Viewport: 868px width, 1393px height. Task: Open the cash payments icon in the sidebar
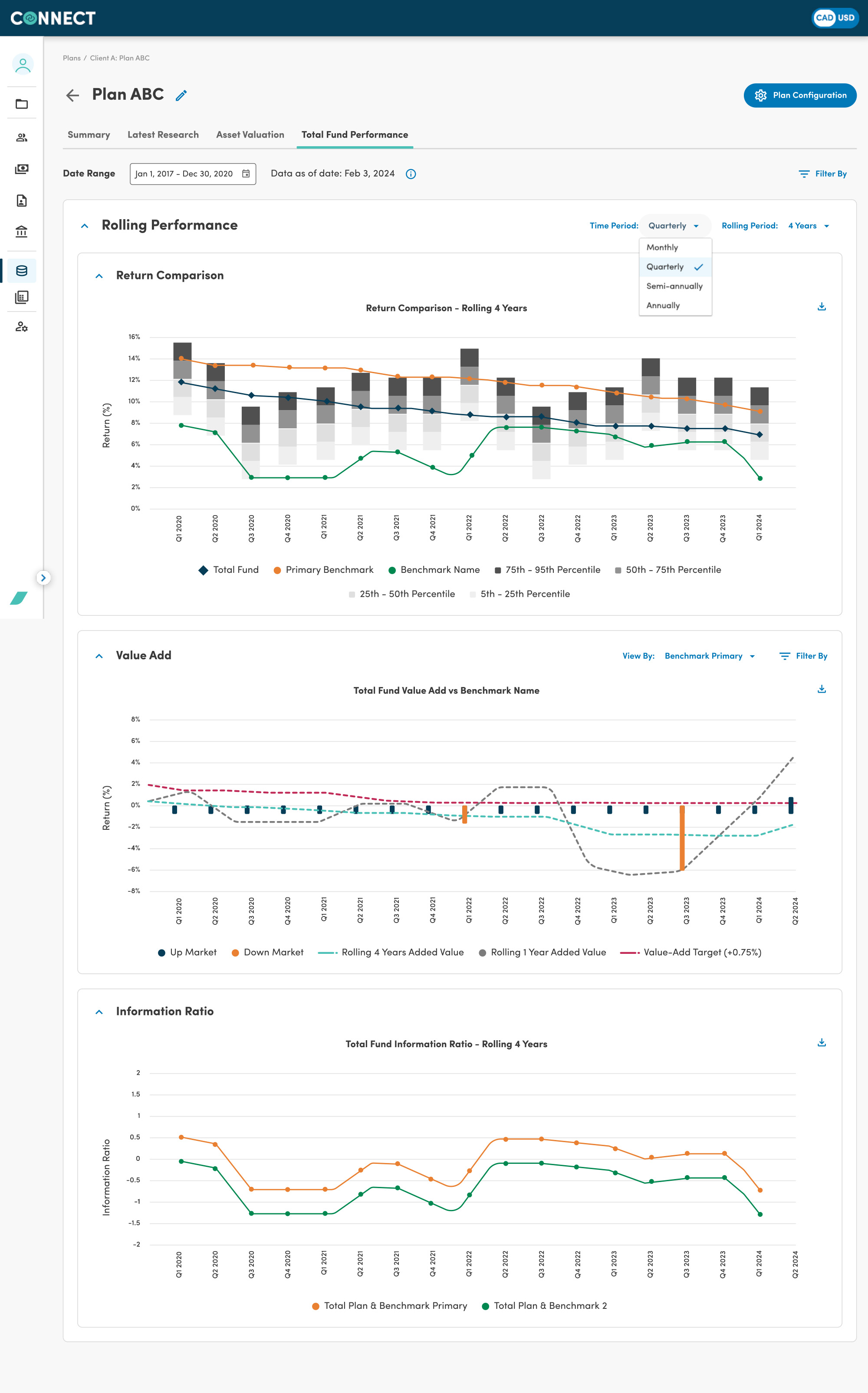pos(22,169)
